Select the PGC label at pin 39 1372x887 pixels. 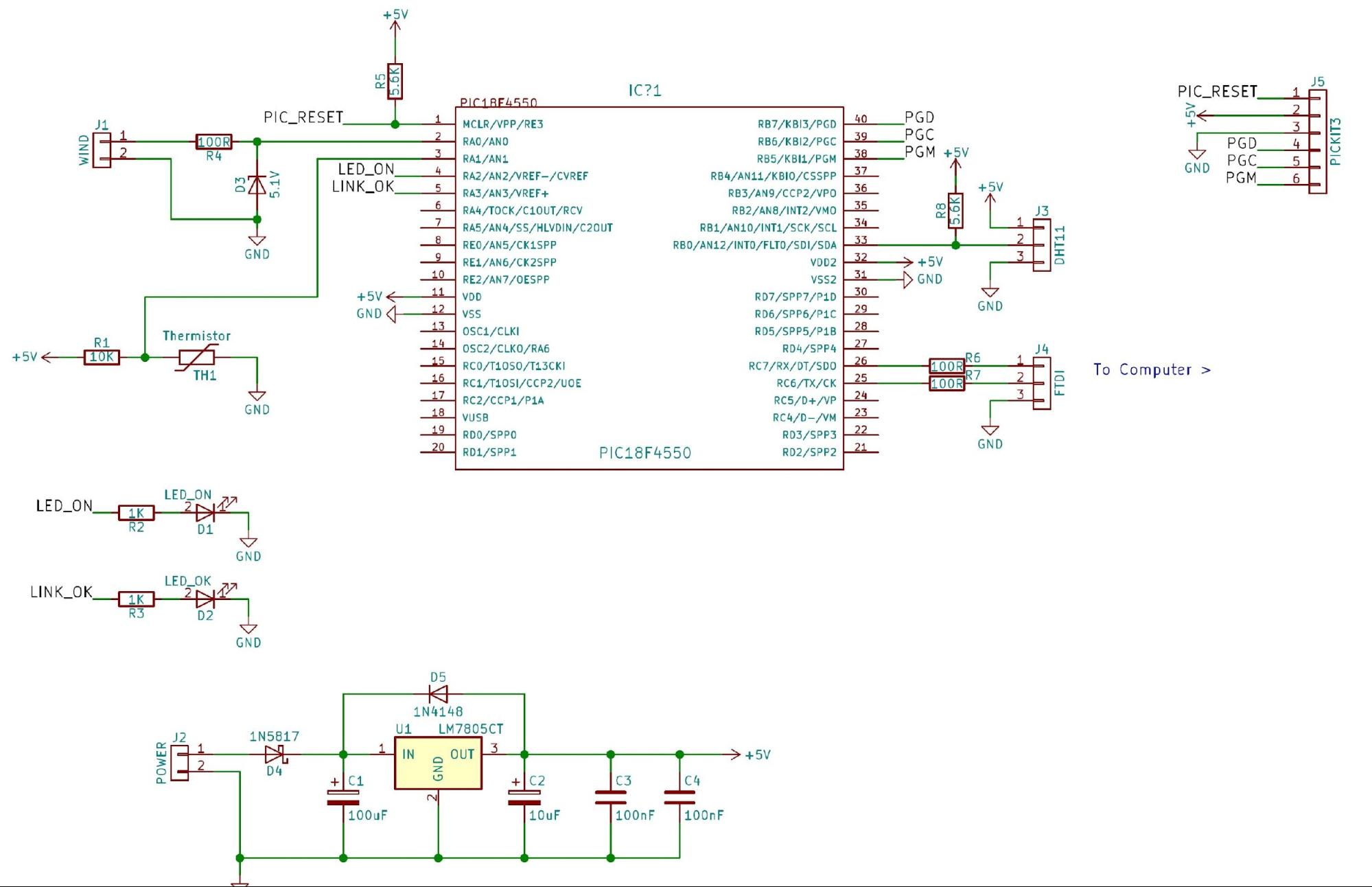[x=920, y=135]
